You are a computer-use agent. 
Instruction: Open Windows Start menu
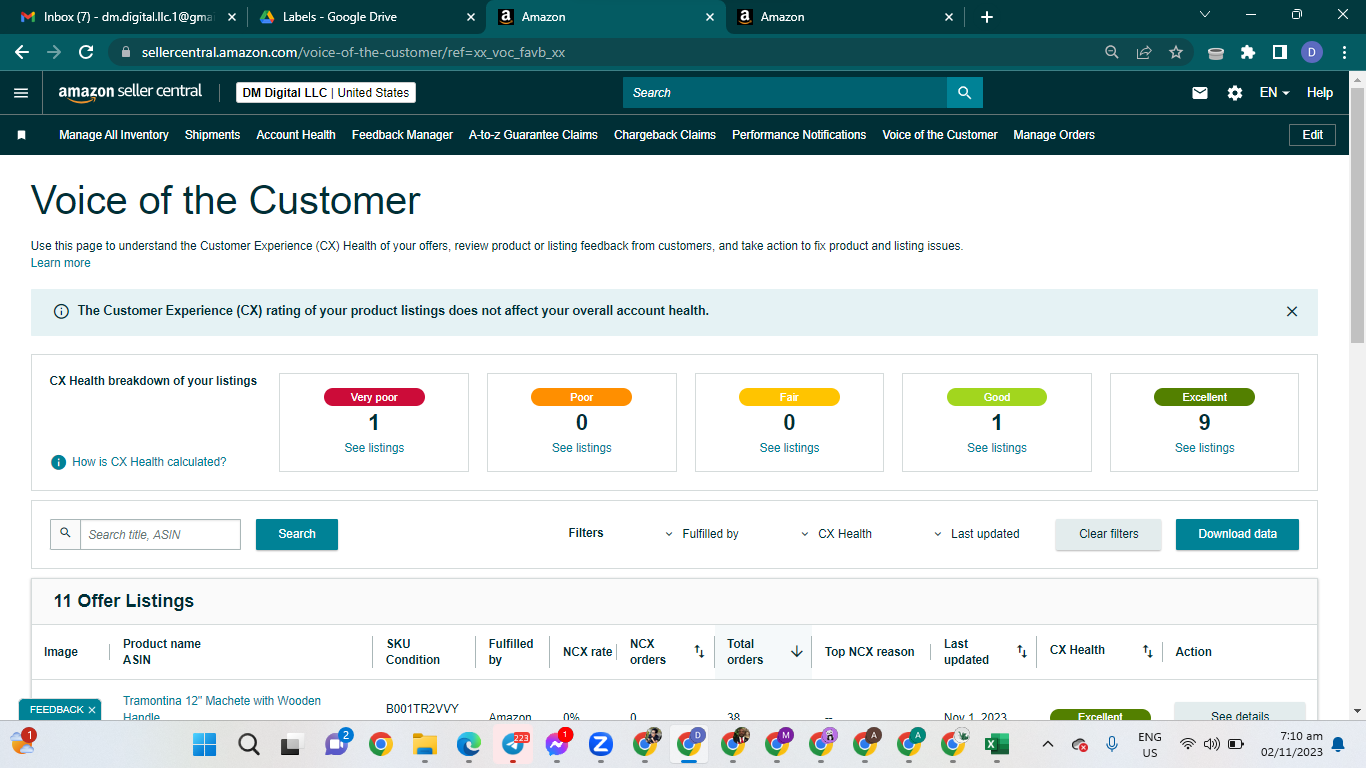(x=205, y=744)
